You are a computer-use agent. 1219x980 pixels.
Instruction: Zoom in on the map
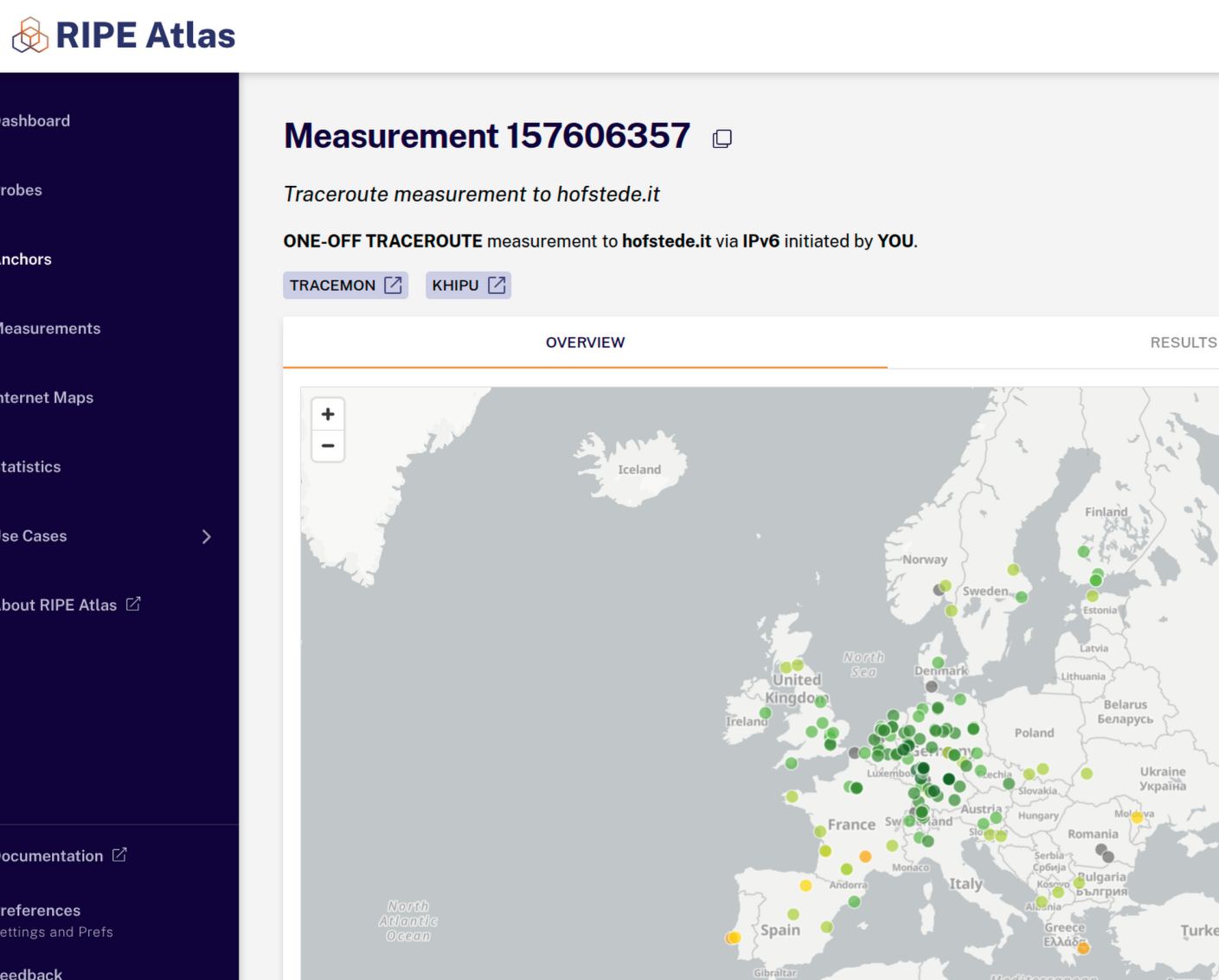328,414
